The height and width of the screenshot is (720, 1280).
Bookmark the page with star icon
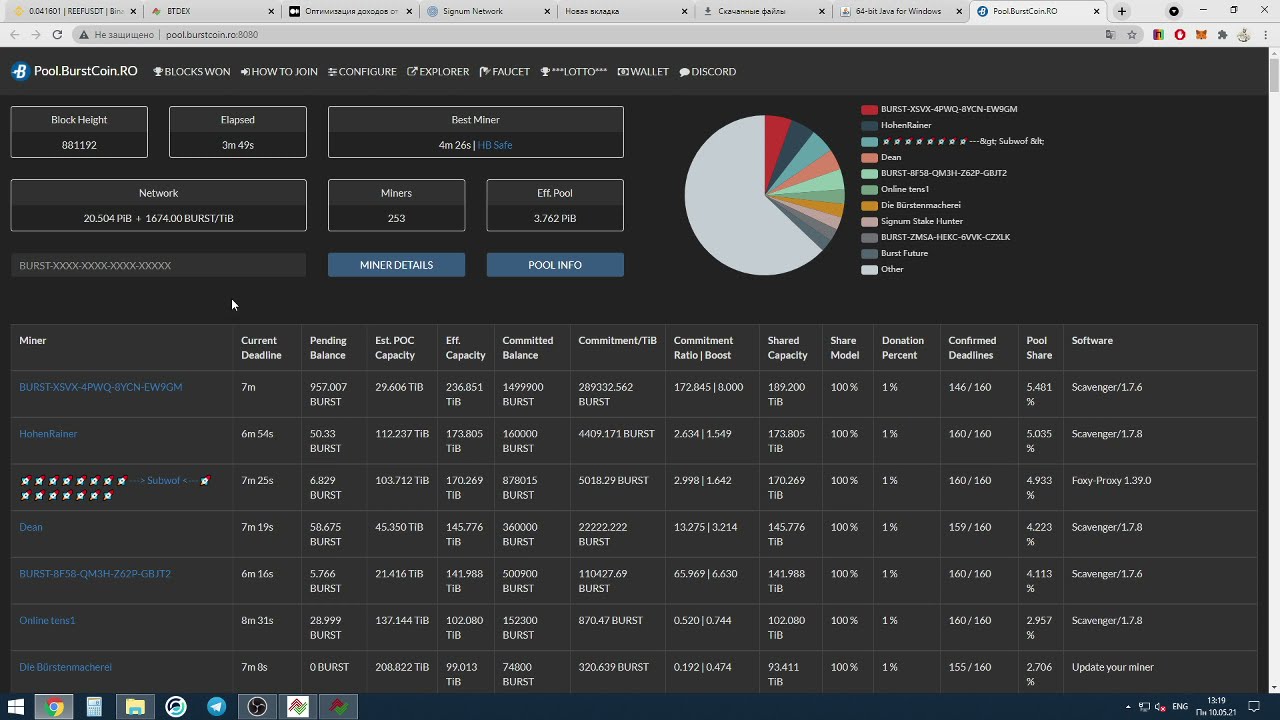point(1131,34)
